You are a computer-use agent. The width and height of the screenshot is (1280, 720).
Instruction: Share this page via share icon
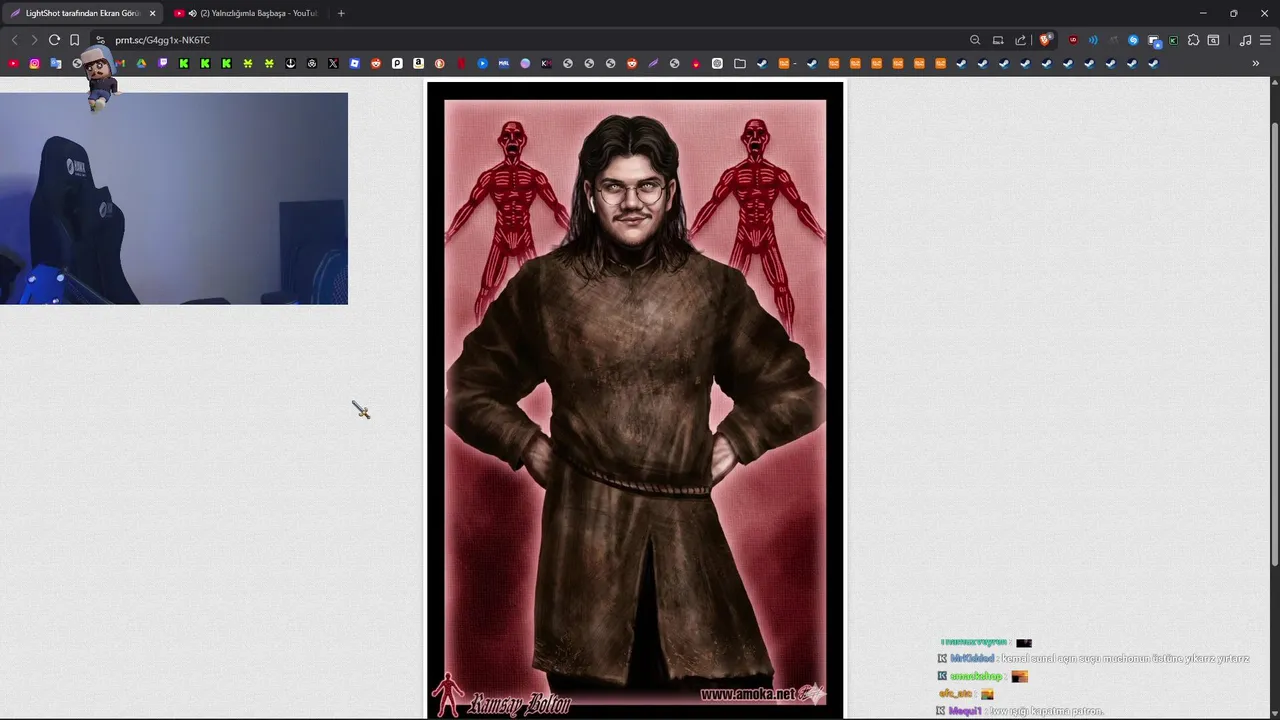(x=1020, y=40)
